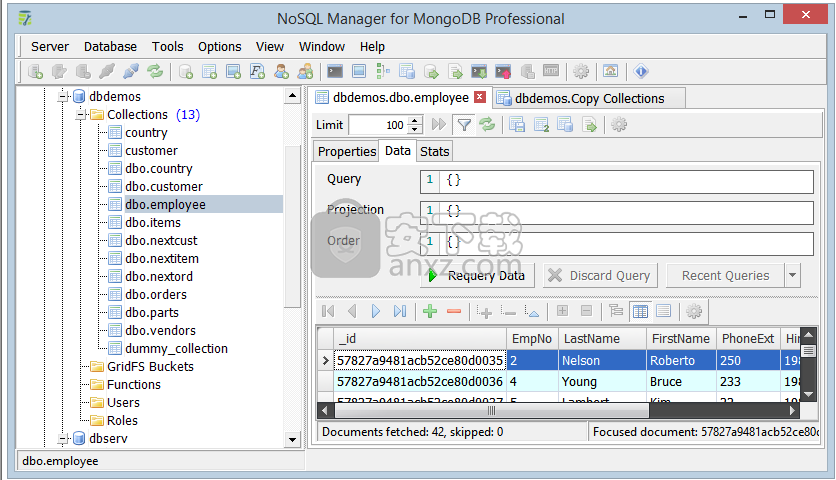Delete document with red minus icon
836x480 pixels.
454,311
